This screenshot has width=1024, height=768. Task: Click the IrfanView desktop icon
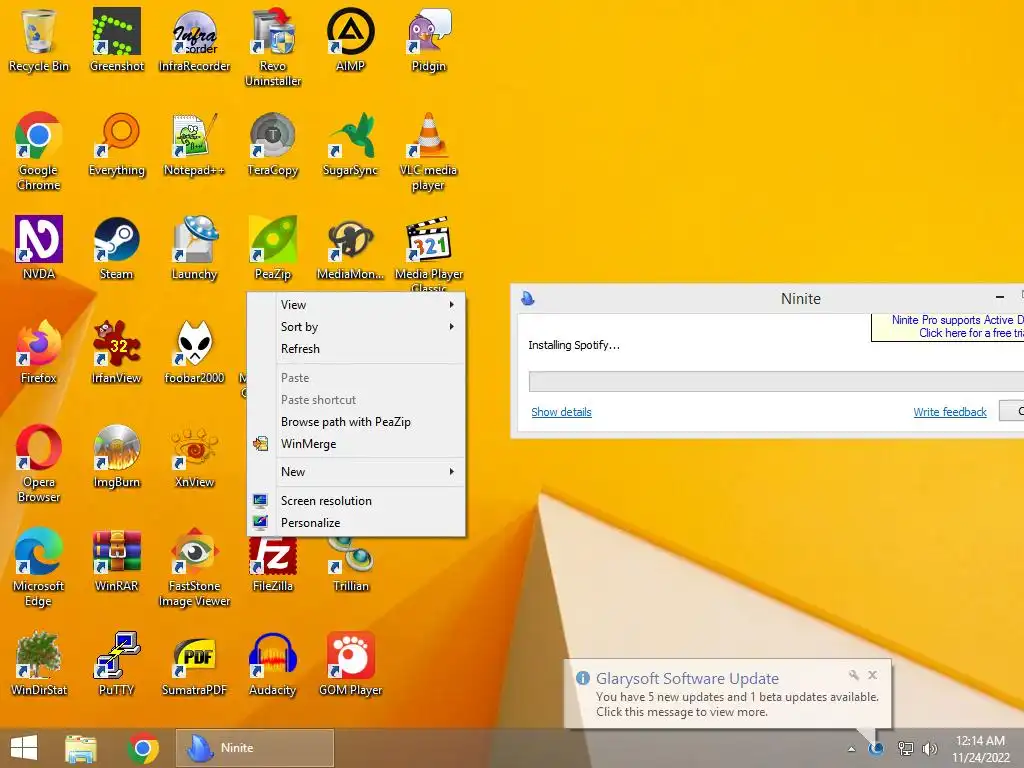(x=116, y=351)
